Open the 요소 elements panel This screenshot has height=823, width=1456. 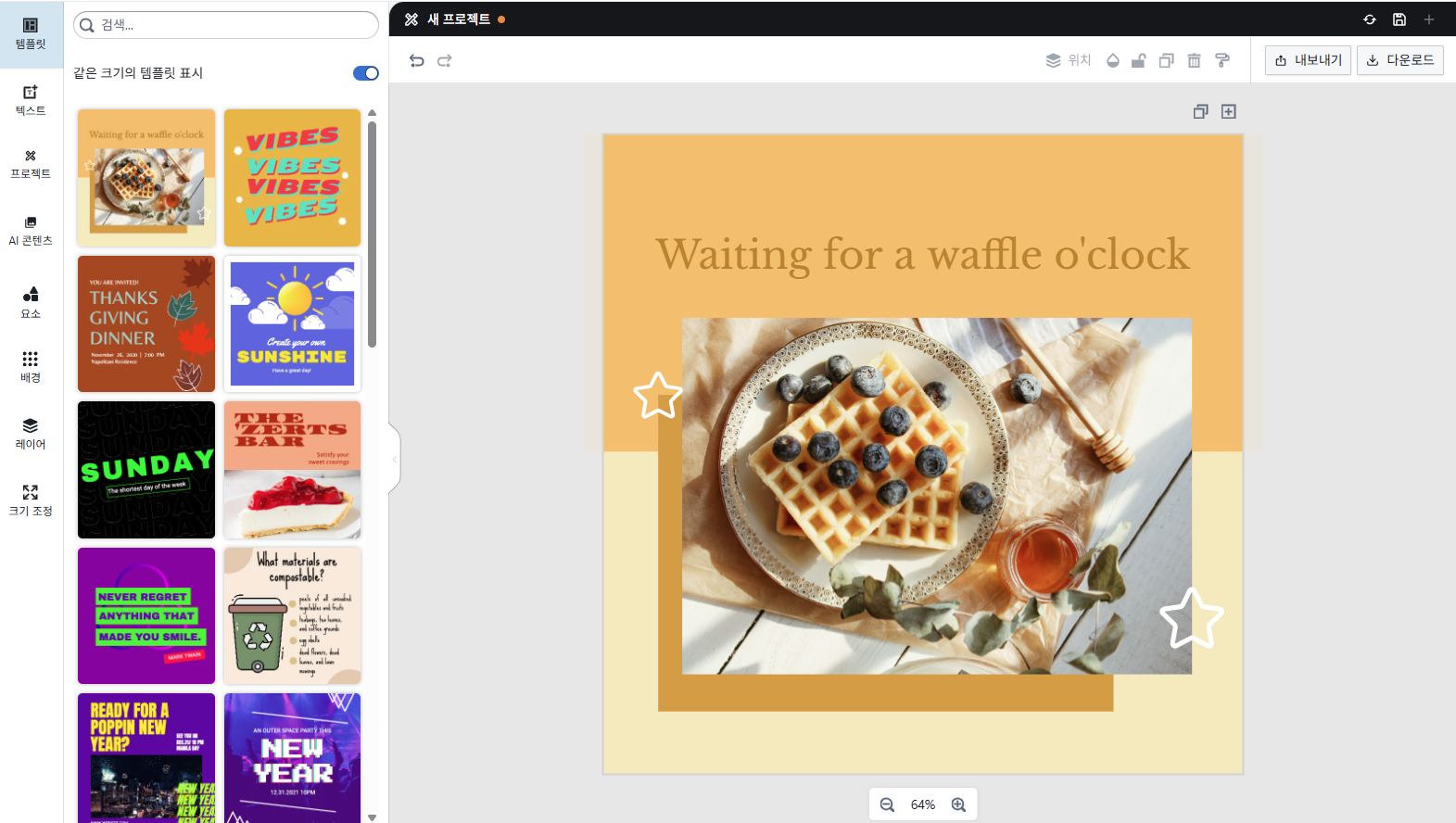(x=31, y=303)
